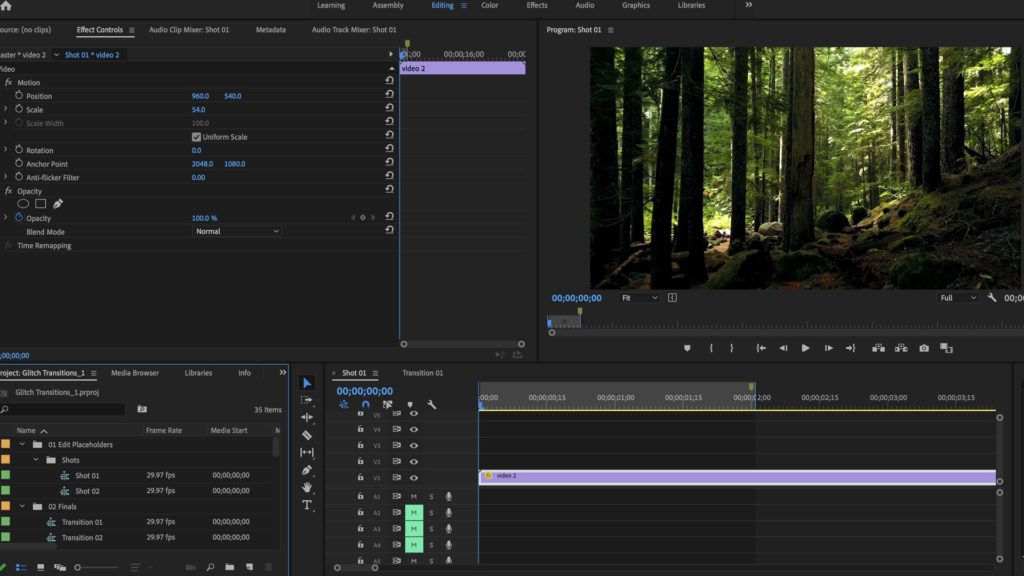Draw a mask with the ellipse mask icon
1024x576 pixels.
(x=23, y=204)
